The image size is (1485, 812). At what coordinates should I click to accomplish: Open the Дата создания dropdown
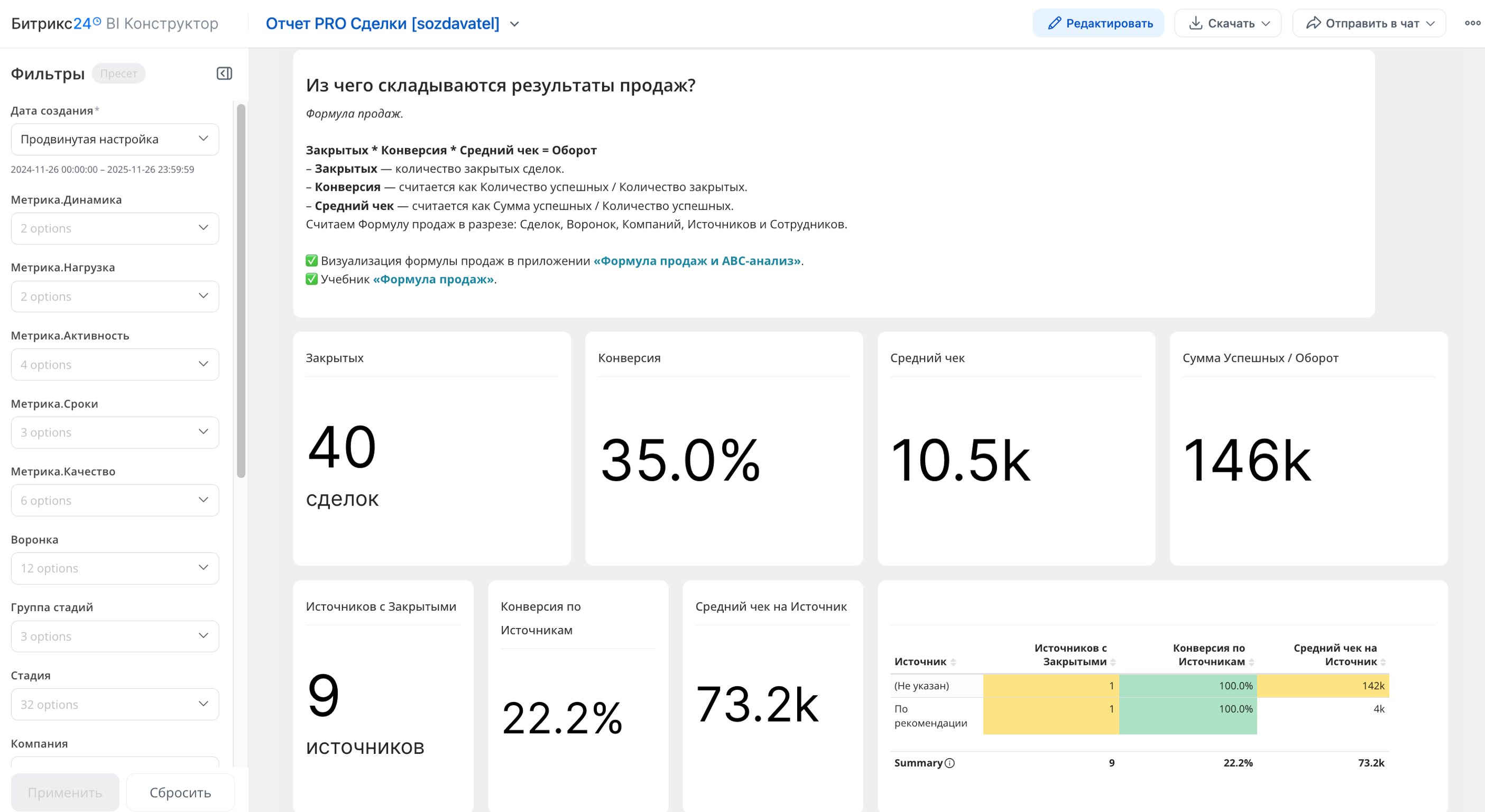115,139
